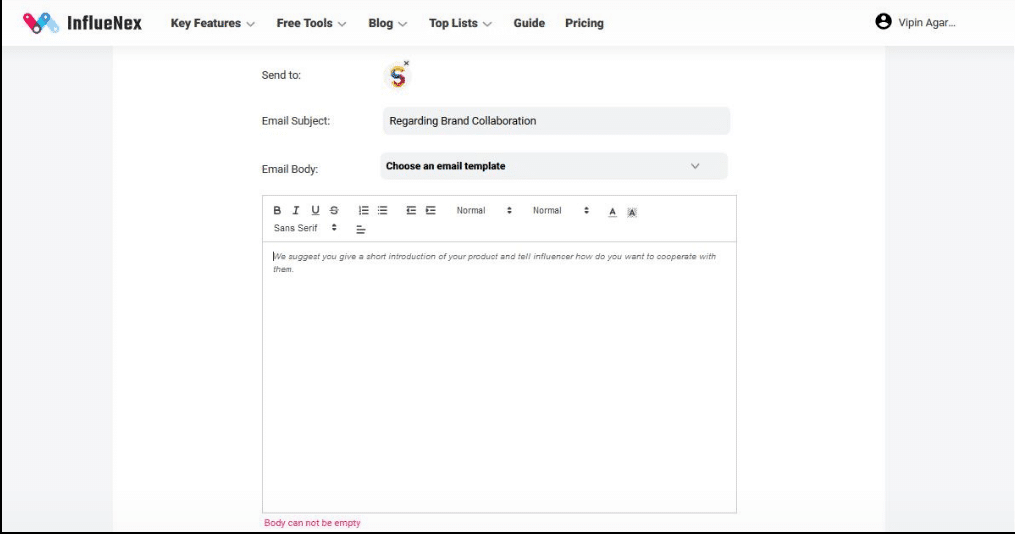1015x534 pixels.
Task: Click the Vipin Agar... account name
Action: point(926,23)
